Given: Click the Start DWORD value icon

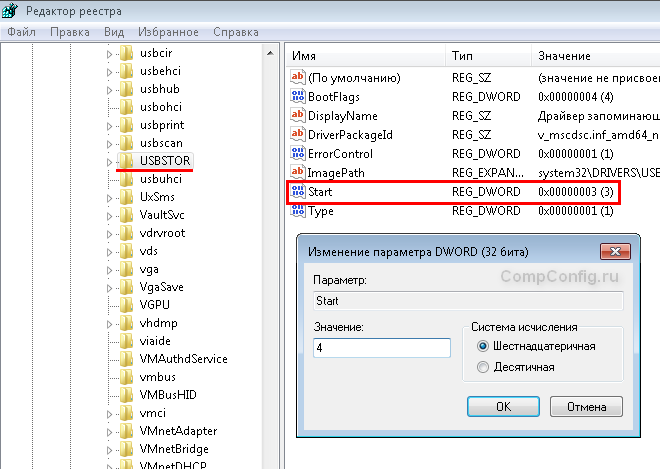Looking at the screenshot, I should pos(296,192).
